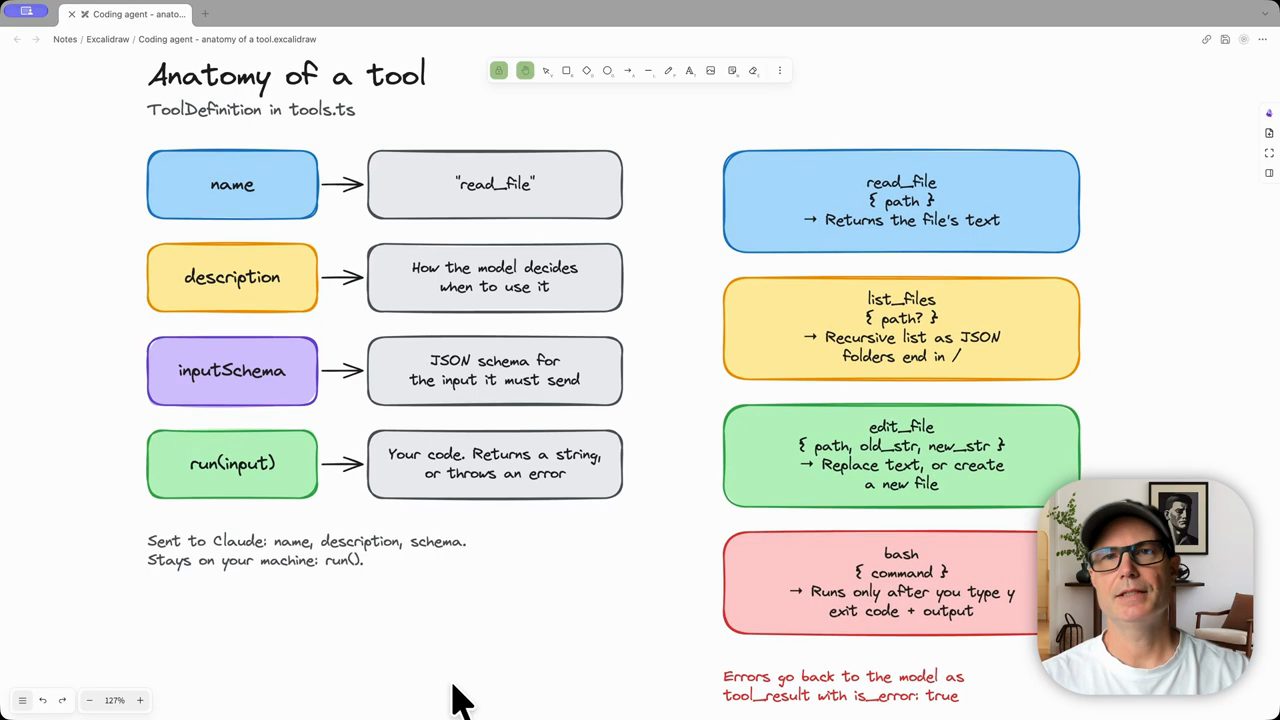Redo the last canvas action
The width and height of the screenshot is (1280, 720).
[x=62, y=700]
